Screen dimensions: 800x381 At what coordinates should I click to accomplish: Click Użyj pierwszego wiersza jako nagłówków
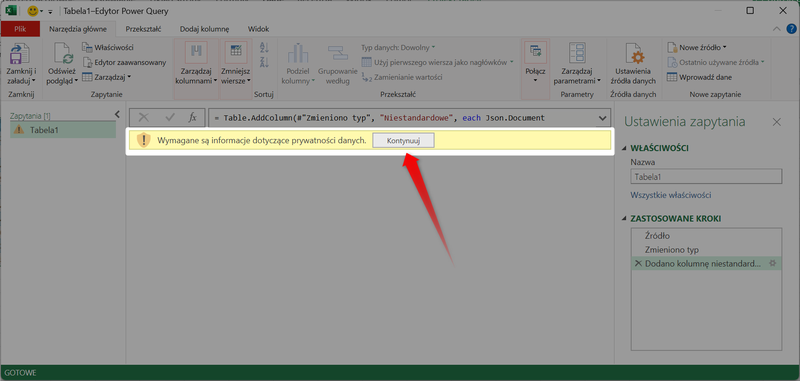pyautogui.click(x=437, y=62)
